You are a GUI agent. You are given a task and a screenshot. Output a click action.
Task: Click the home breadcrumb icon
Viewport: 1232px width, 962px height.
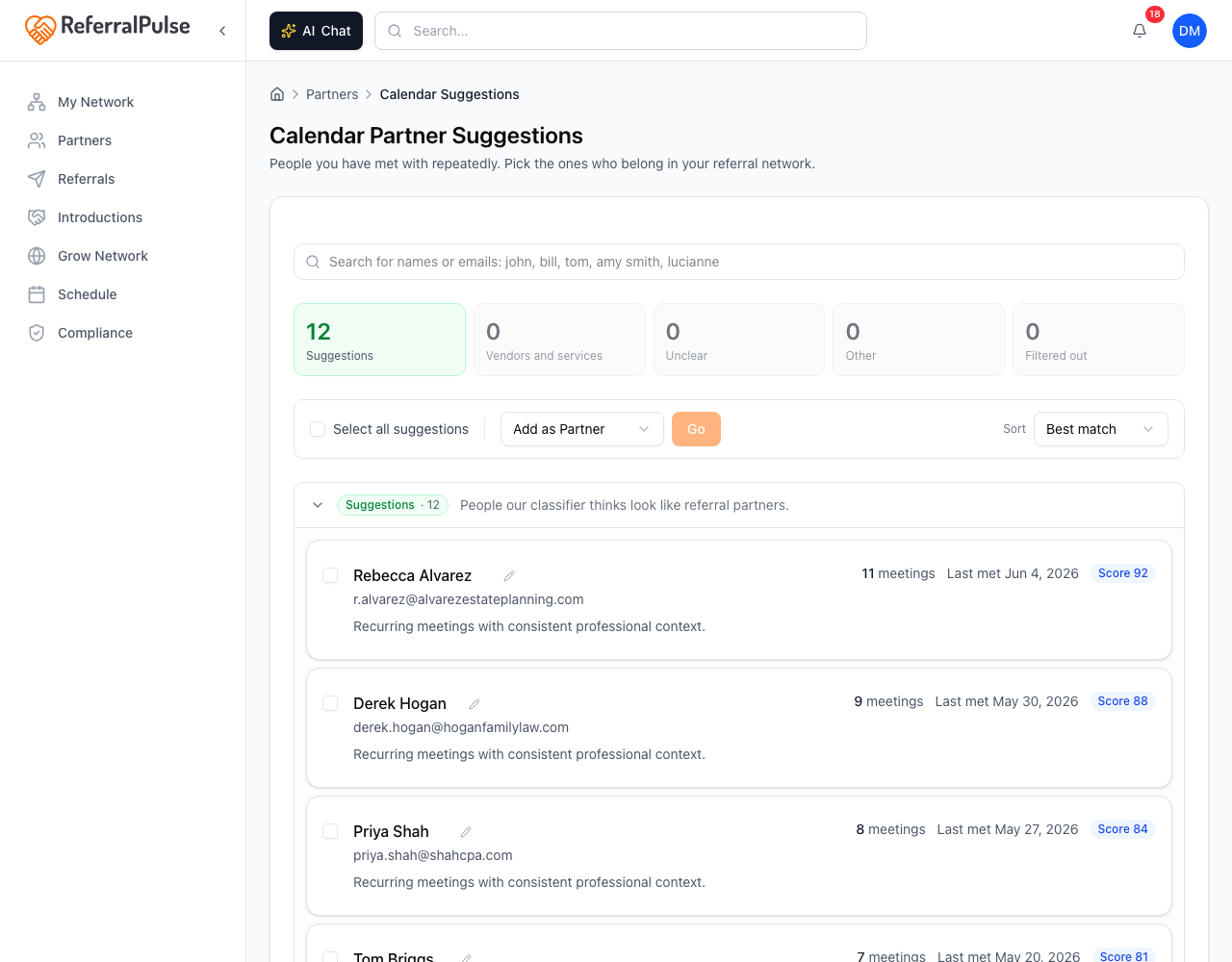click(x=277, y=94)
